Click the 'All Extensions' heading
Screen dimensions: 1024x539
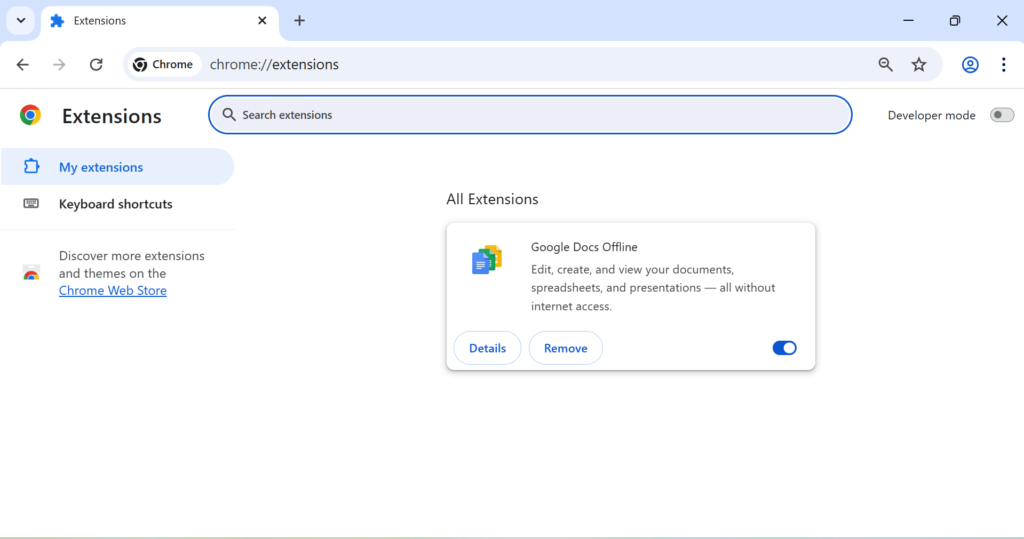pos(492,199)
